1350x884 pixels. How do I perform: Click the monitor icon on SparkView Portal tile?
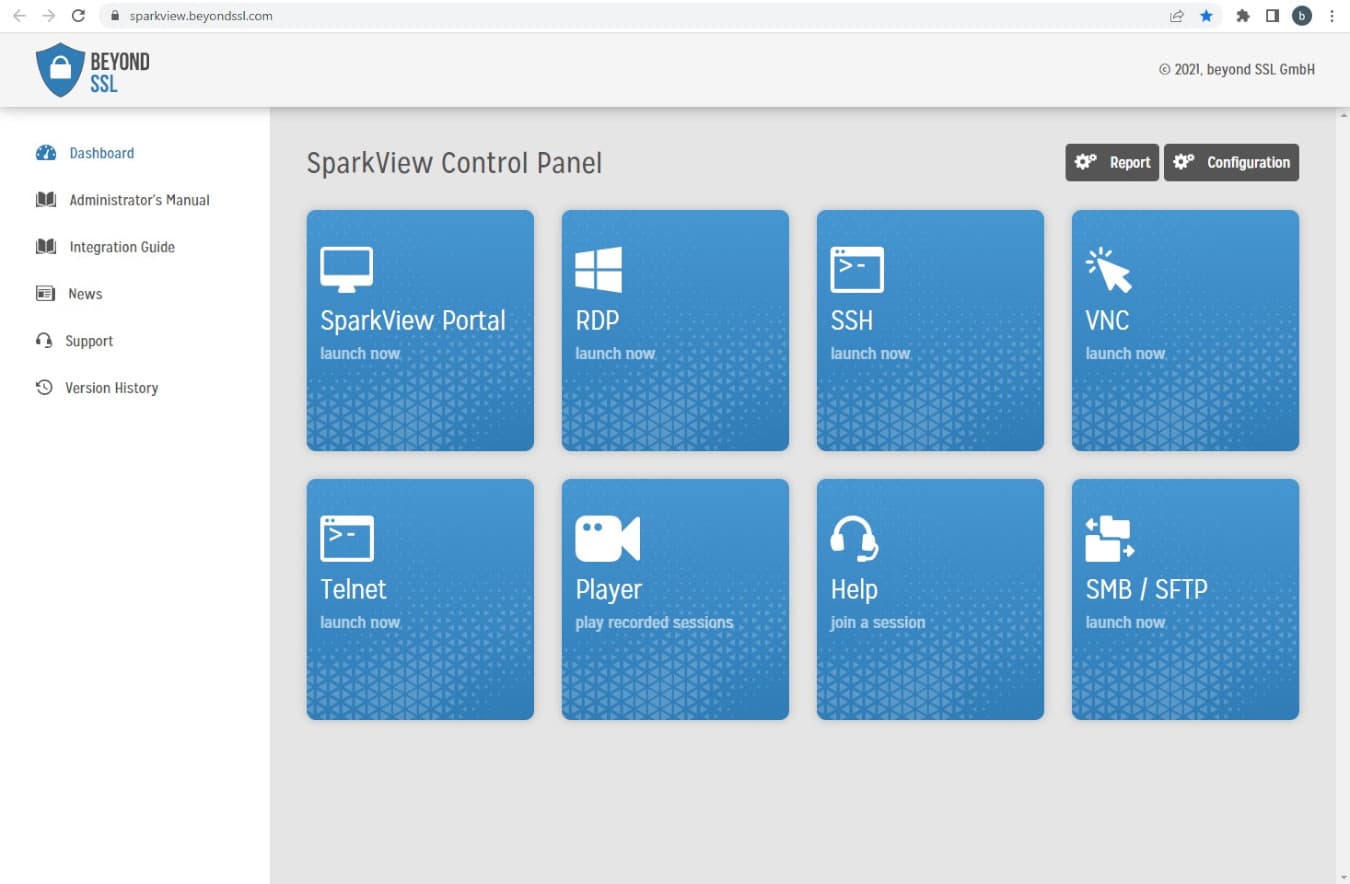(x=346, y=270)
